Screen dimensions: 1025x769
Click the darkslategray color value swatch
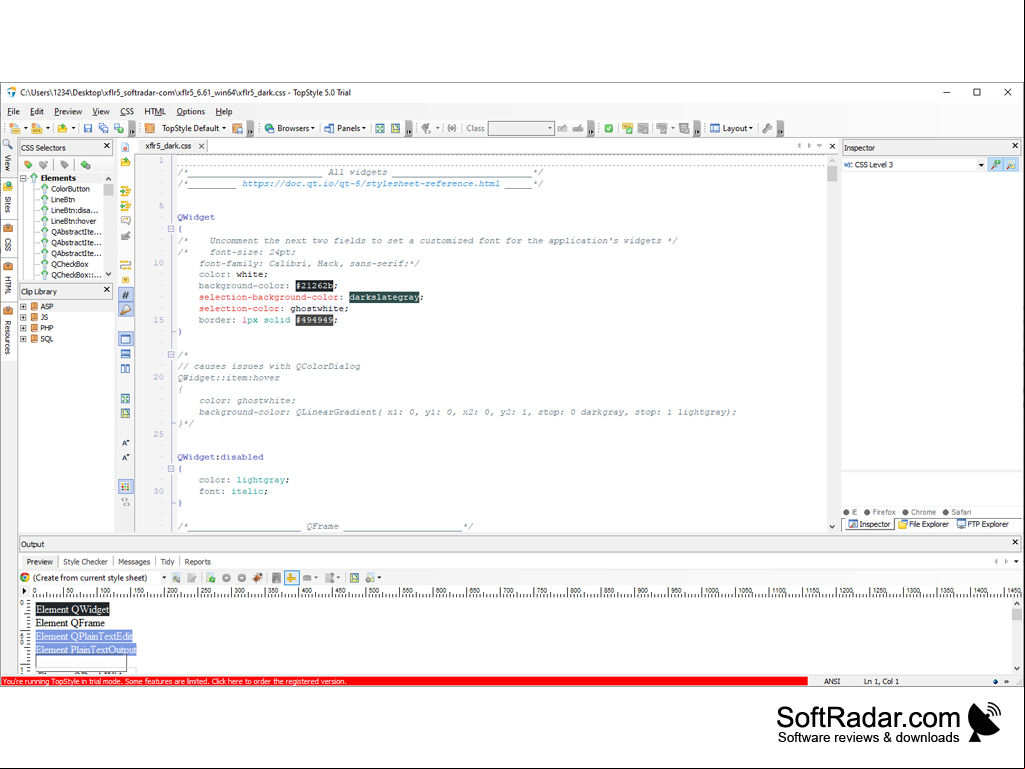tap(384, 297)
